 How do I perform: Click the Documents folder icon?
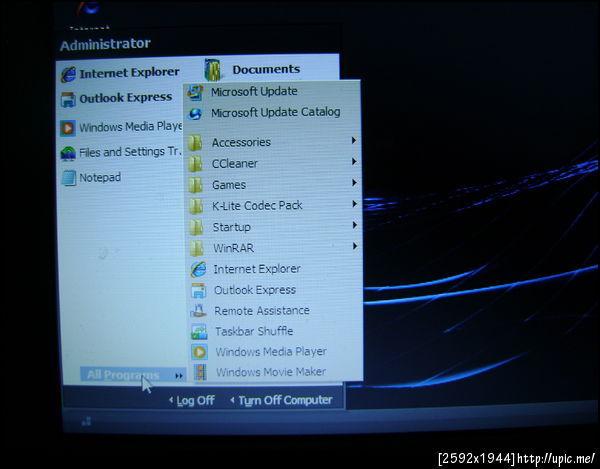[x=212, y=70]
